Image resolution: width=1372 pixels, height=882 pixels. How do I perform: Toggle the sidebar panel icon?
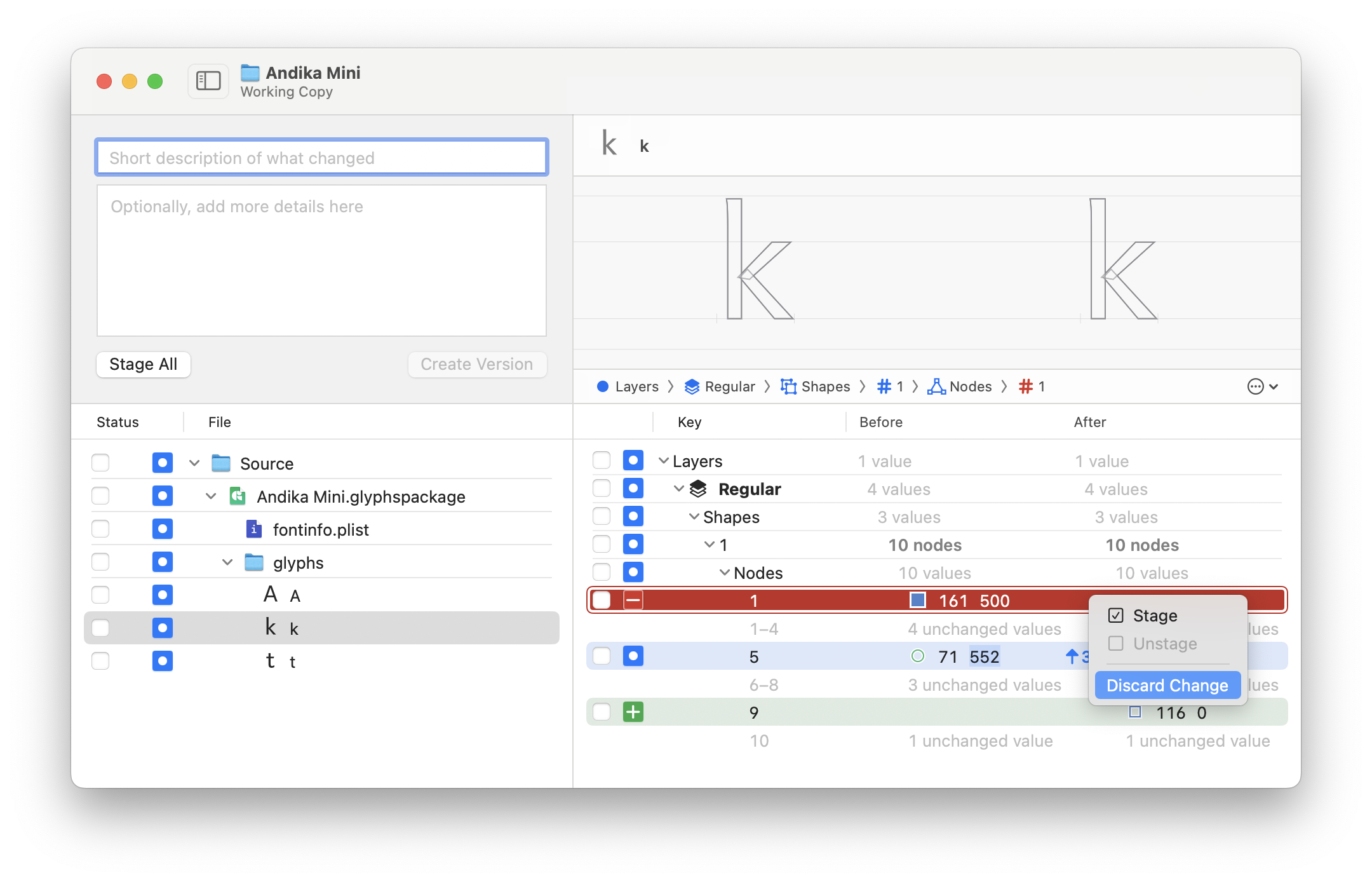point(208,81)
